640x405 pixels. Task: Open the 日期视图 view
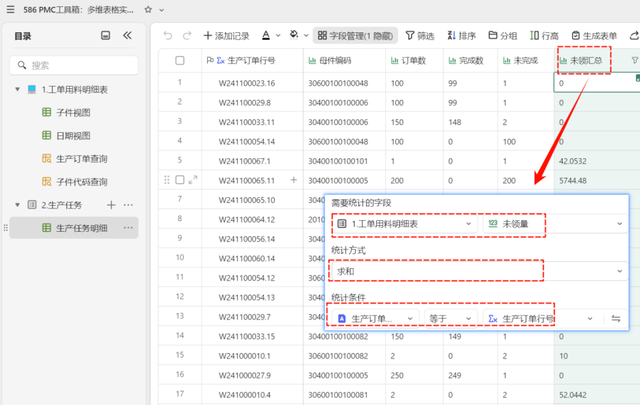73,136
